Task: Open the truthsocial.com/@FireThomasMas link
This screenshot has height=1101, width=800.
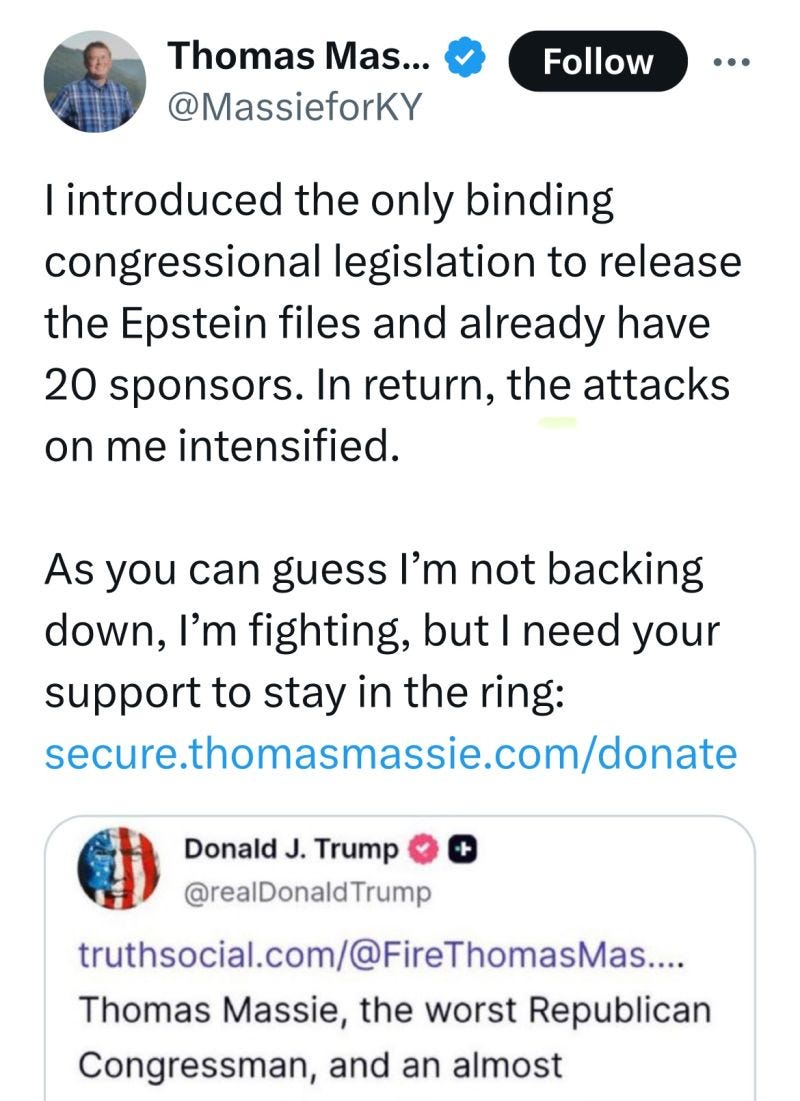Action: (x=380, y=954)
